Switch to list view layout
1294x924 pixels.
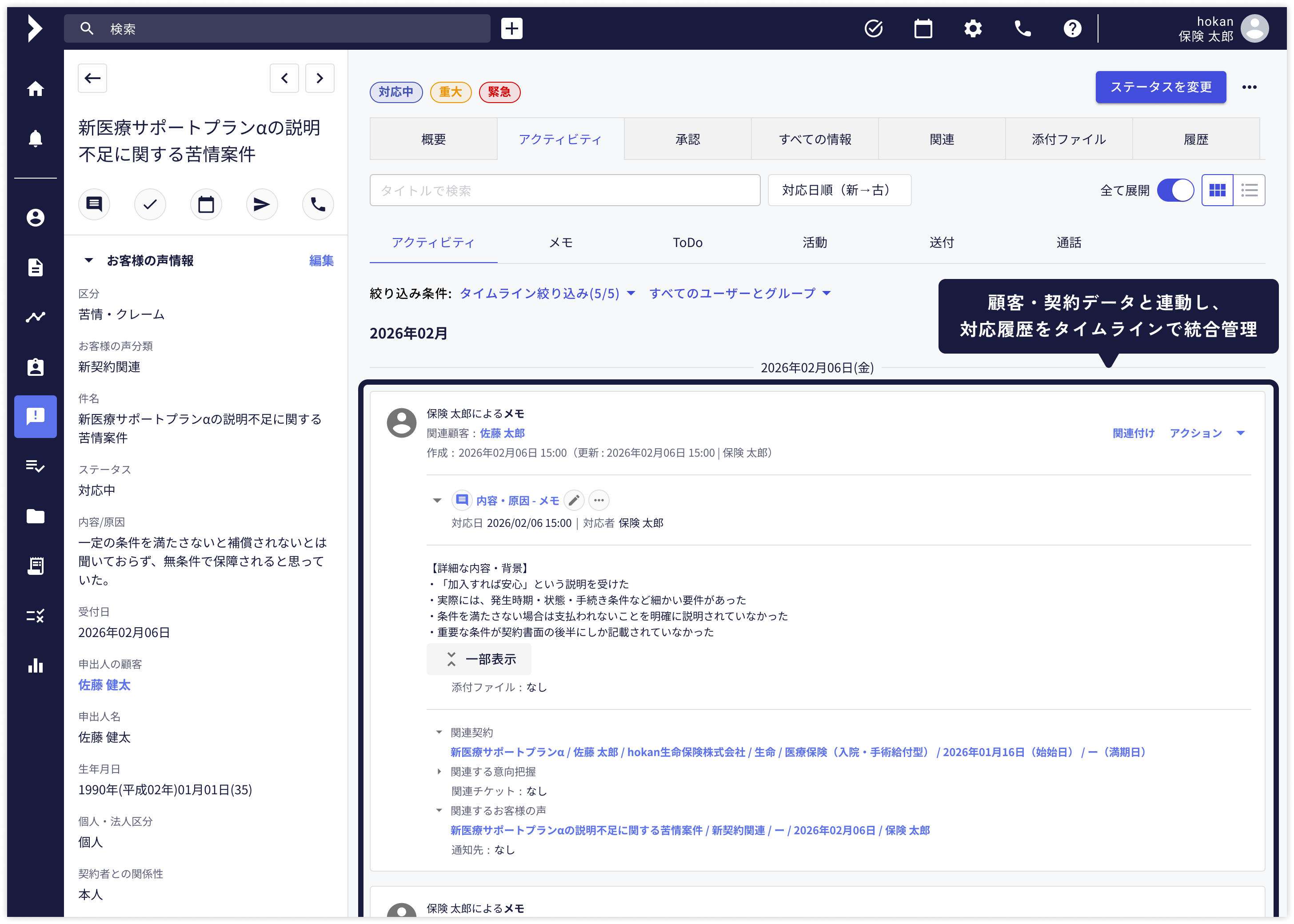(1249, 191)
